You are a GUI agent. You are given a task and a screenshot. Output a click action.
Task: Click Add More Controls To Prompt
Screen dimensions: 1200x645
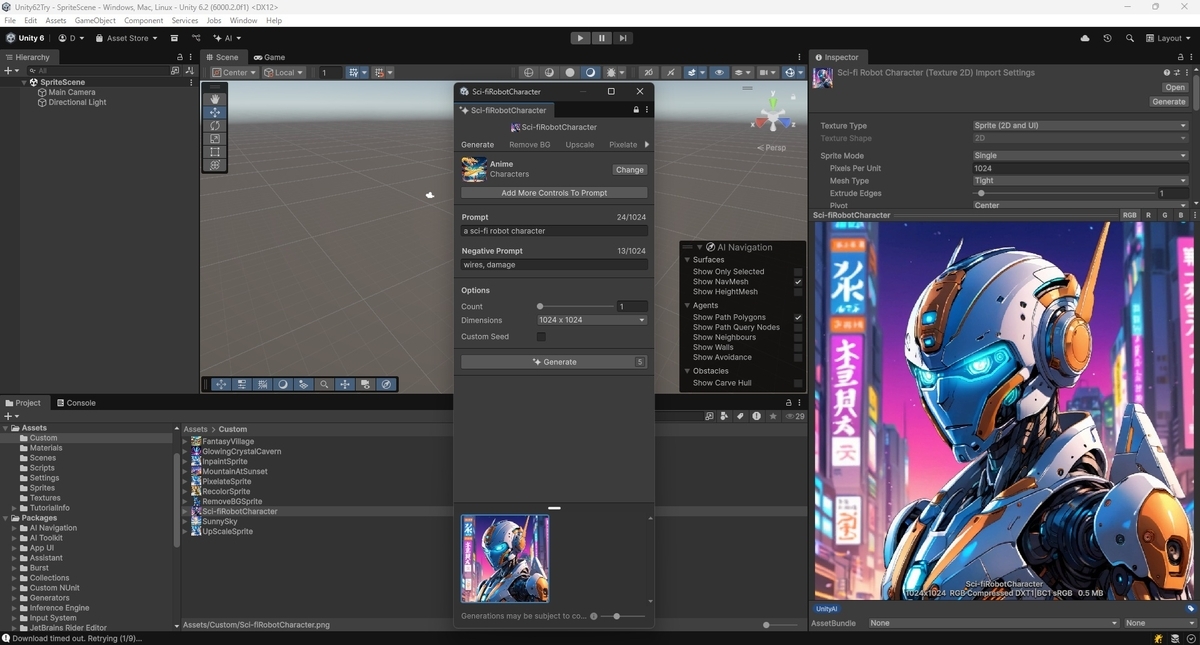click(554, 193)
